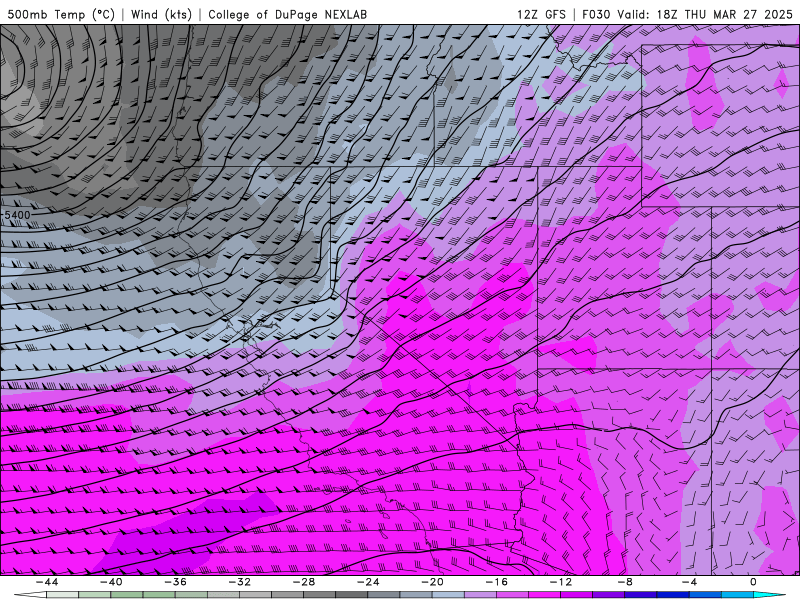Screen dimensions: 800x600
Task: Click the '500mb Temp (°C)' title text
Action: point(61,15)
